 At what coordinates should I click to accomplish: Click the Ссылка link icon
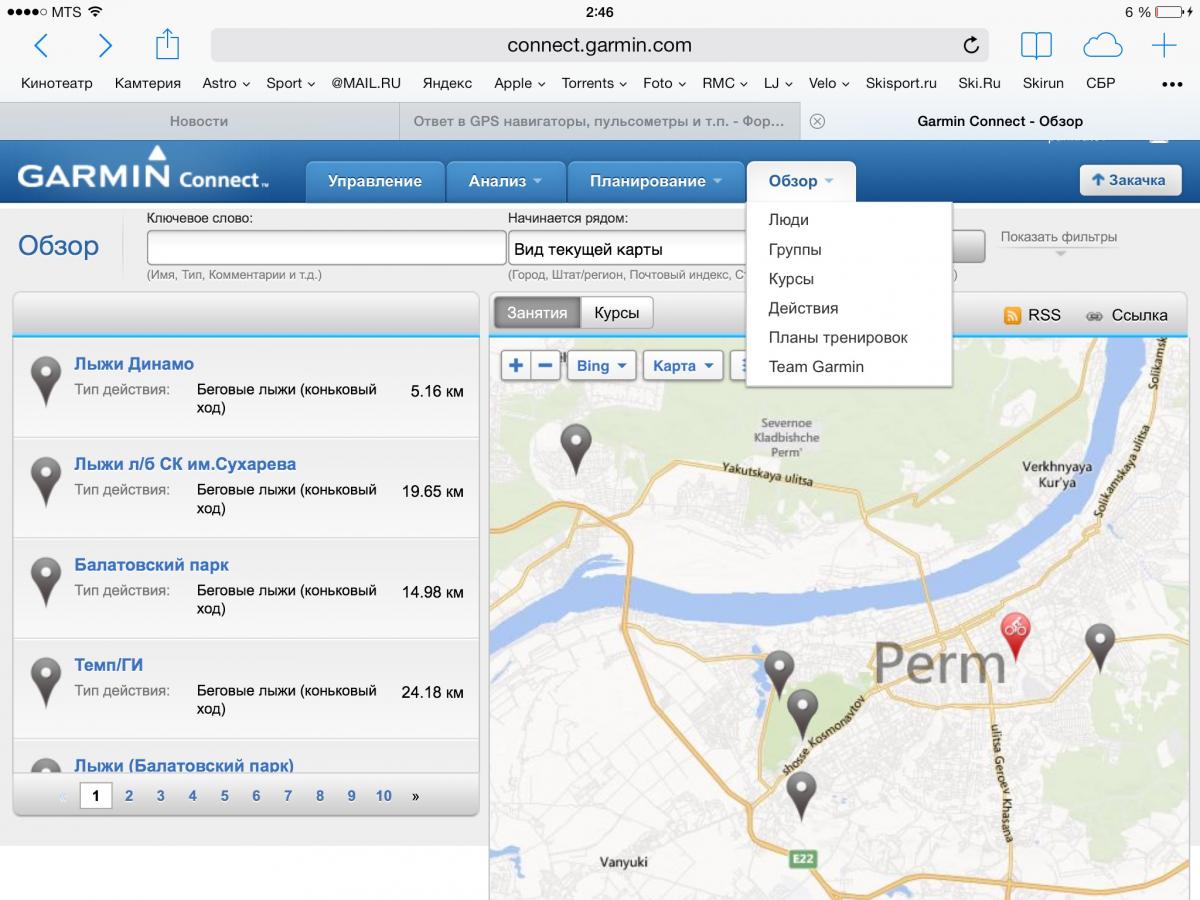(x=1094, y=315)
